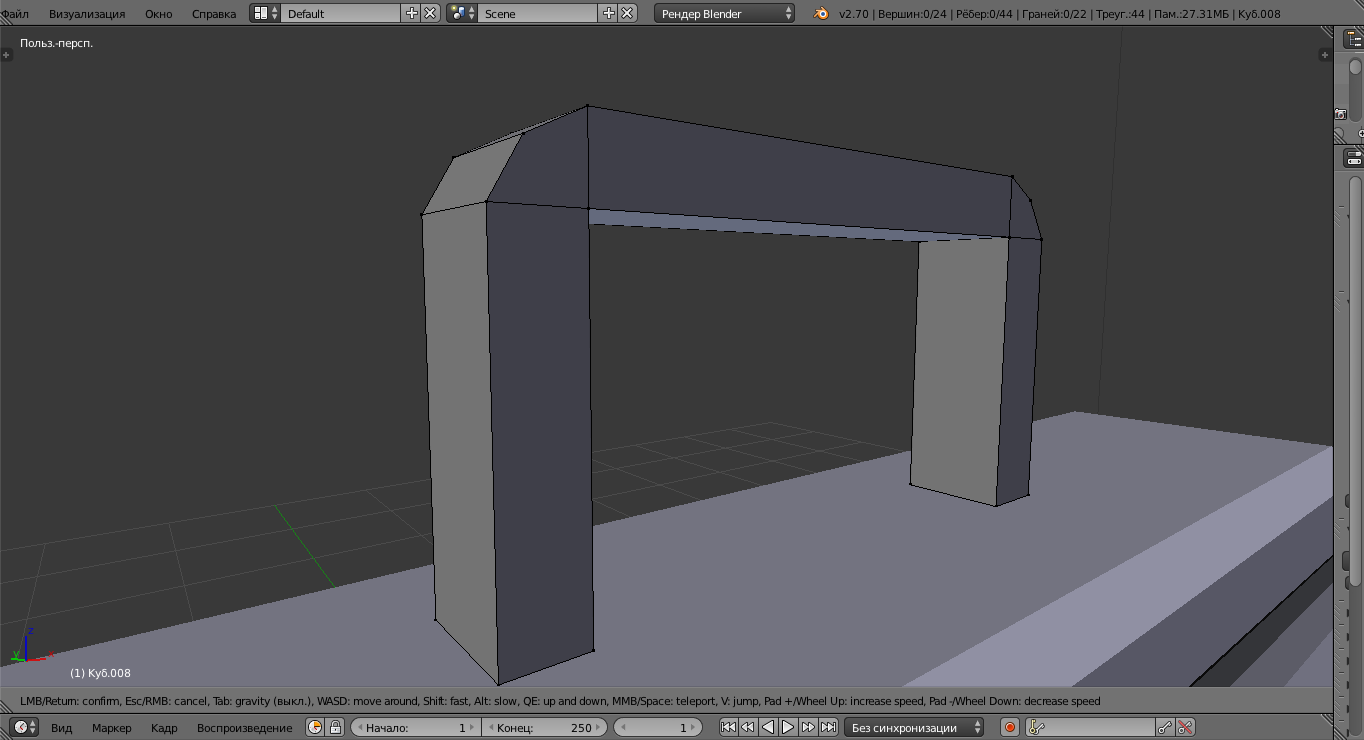Enable the red automatic keyframe record button

coord(1009,727)
